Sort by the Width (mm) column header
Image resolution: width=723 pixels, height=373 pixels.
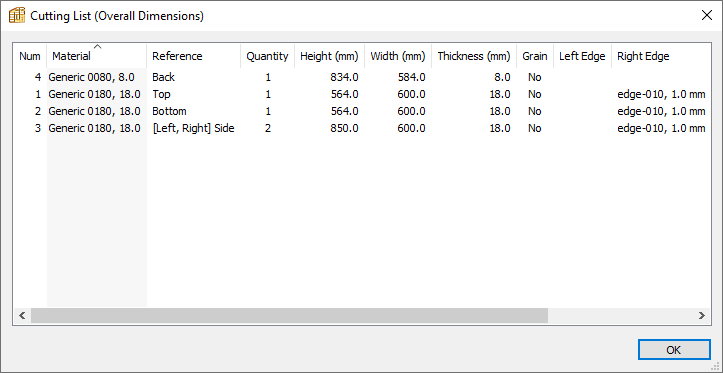click(398, 56)
